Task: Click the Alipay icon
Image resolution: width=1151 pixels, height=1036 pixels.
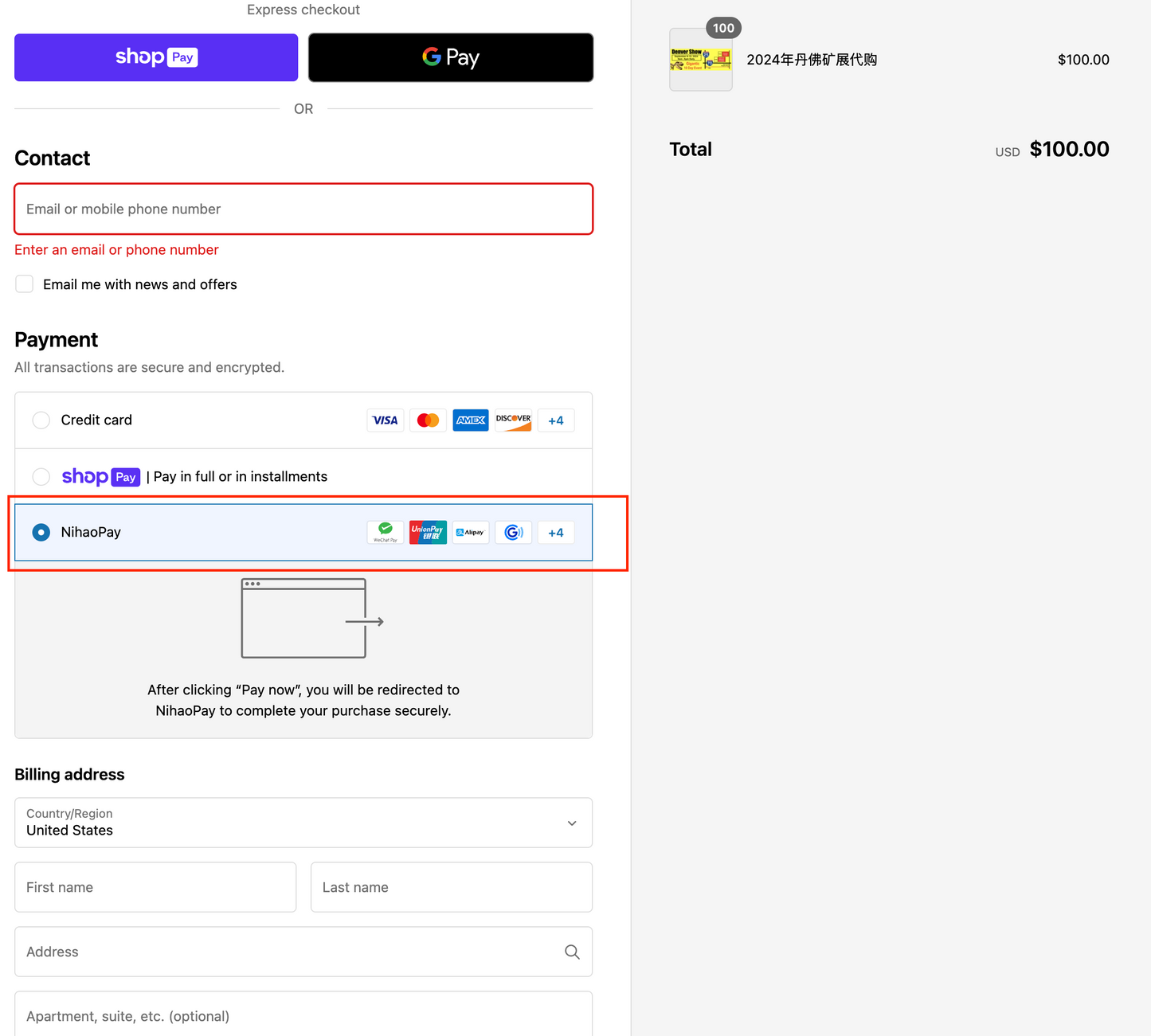Action: (471, 533)
